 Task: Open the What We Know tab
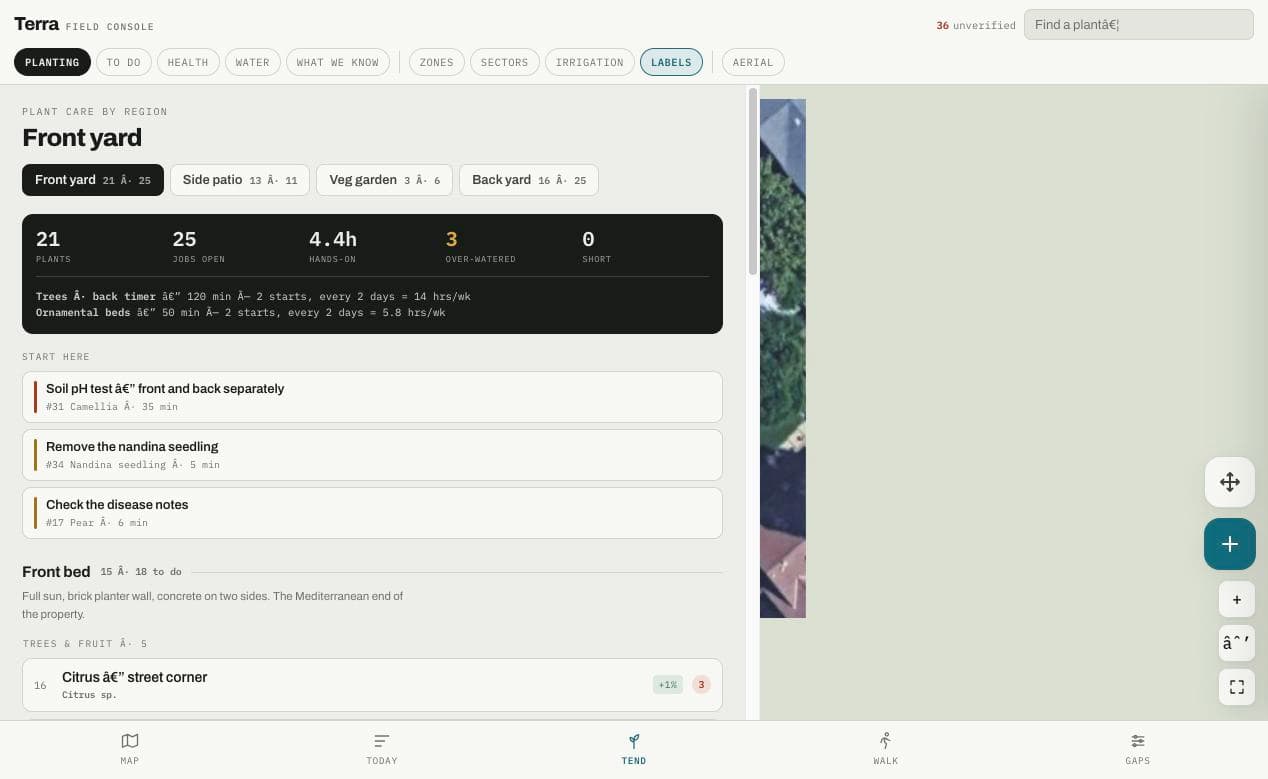click(338, 62)
